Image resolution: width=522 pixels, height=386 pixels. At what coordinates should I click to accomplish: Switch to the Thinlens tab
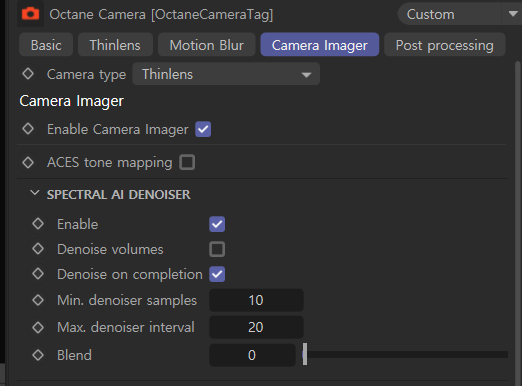click(115, 45)
